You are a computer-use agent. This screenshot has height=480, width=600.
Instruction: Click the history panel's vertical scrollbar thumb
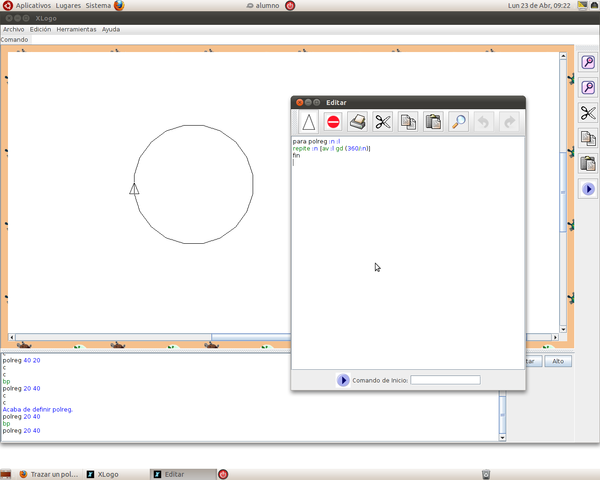pos(502,415)
